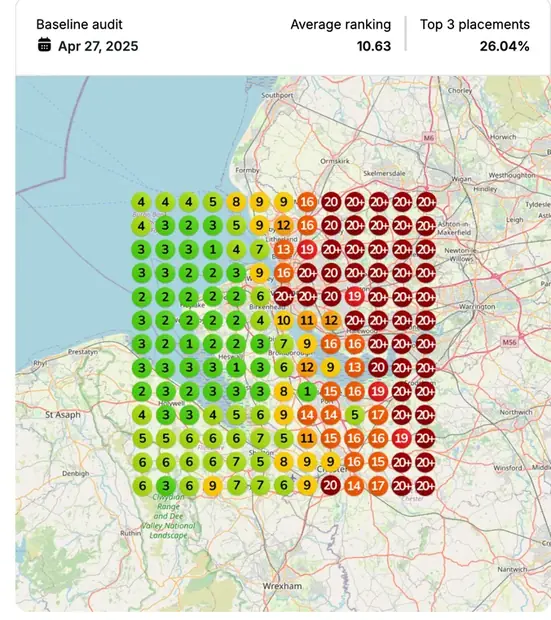Viewport: 551px width, 620px height.
Task: Click the Rhyl map label
Action: pos(40,363)
